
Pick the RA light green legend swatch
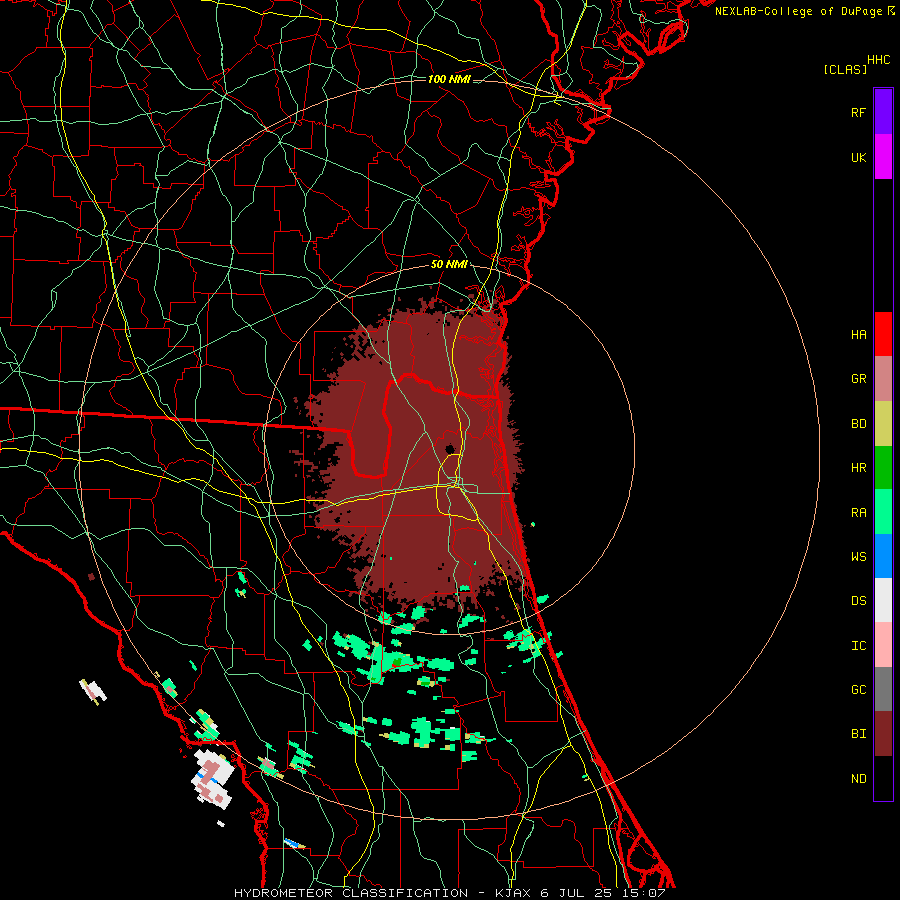pos(883,512)
